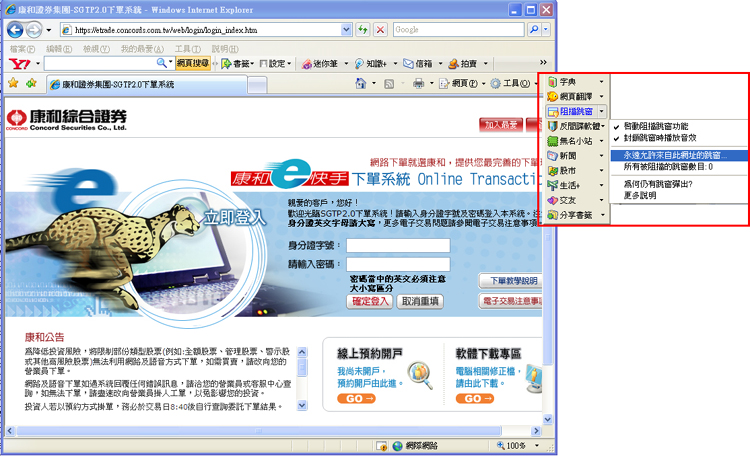This screenshot has height=456, width=750.
Task: Click the 加入最愛 add favorite button
Action: tap(501, 125)
